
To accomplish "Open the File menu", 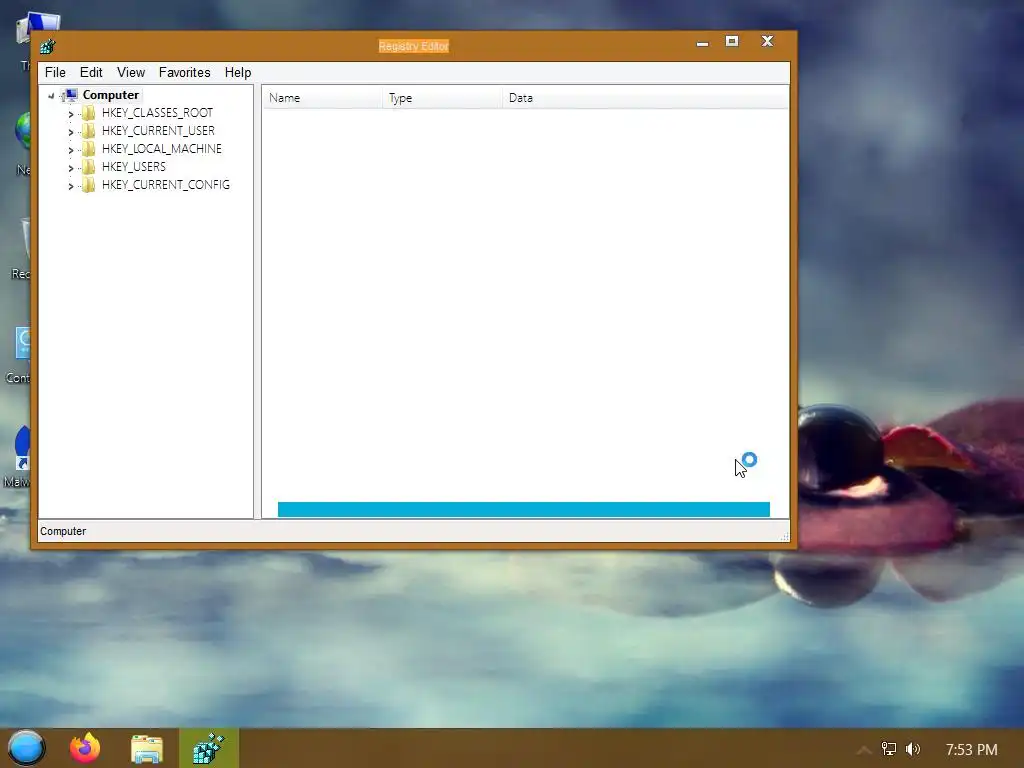I will (55, 72).
